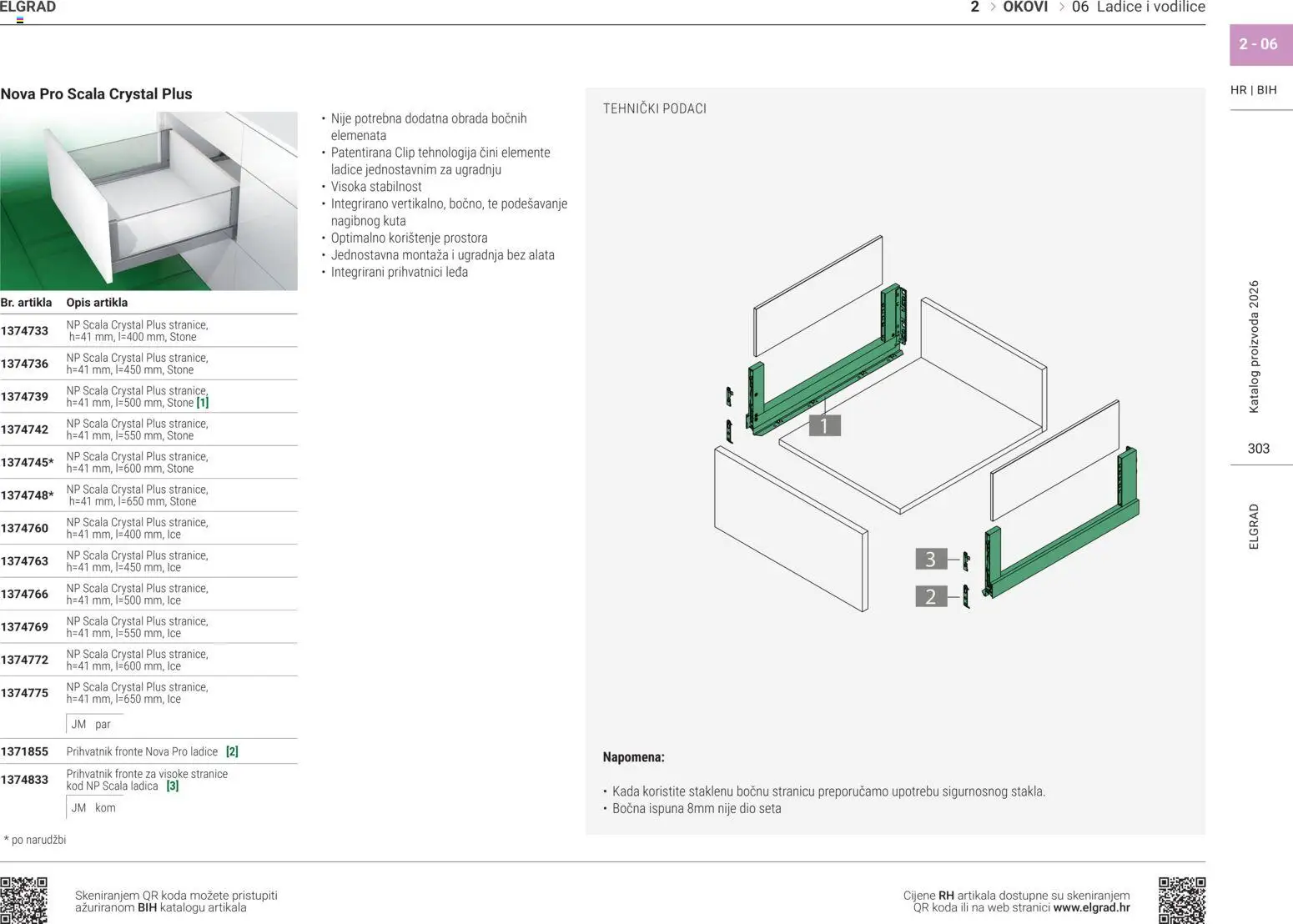1293x924 pixels.
Task: Expand the JM par unit row
Action: pyautogui.click(x=92, y=724)
